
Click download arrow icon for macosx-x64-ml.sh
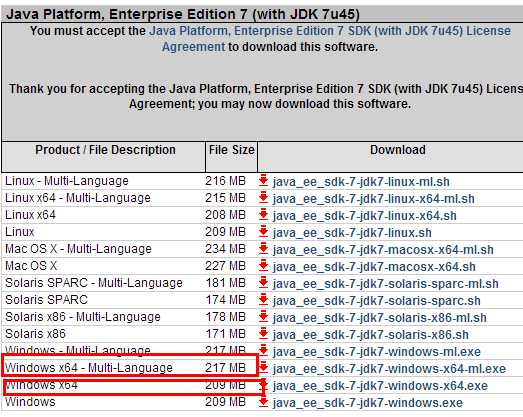pos(264,248)
